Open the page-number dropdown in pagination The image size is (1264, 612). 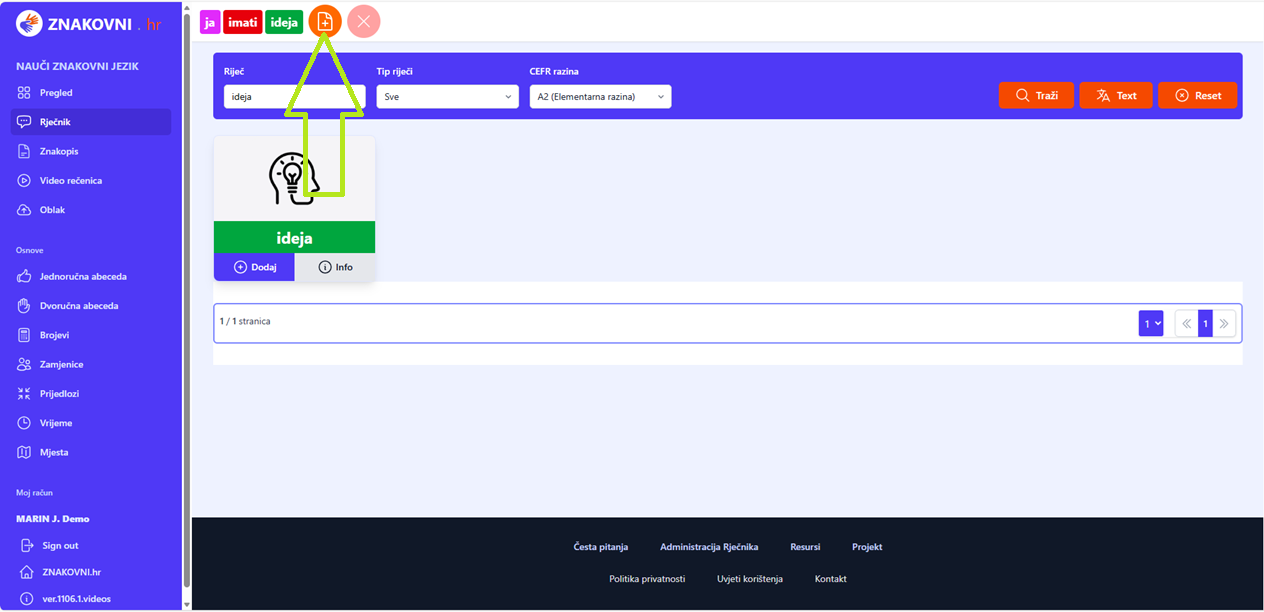pos(1151,323)
